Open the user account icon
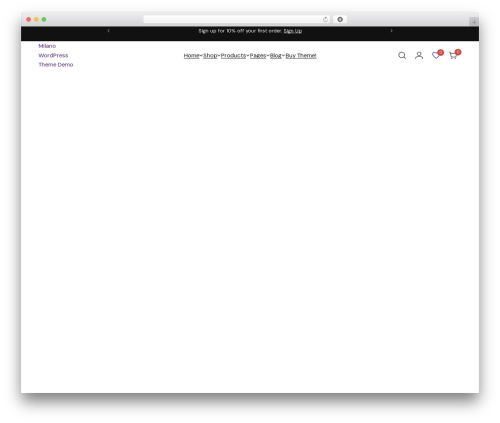This screenshot has height=423, width=500. point(419,55)
